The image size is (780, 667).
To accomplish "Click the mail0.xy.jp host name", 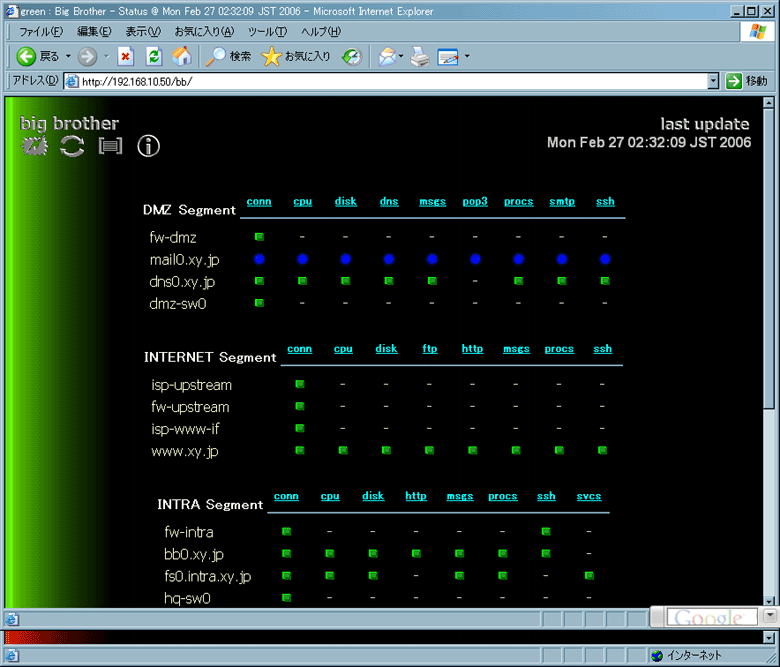I will [184, 260].
